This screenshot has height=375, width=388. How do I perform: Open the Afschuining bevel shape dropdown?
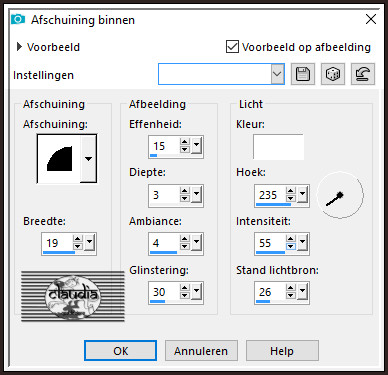coord(88,159)
